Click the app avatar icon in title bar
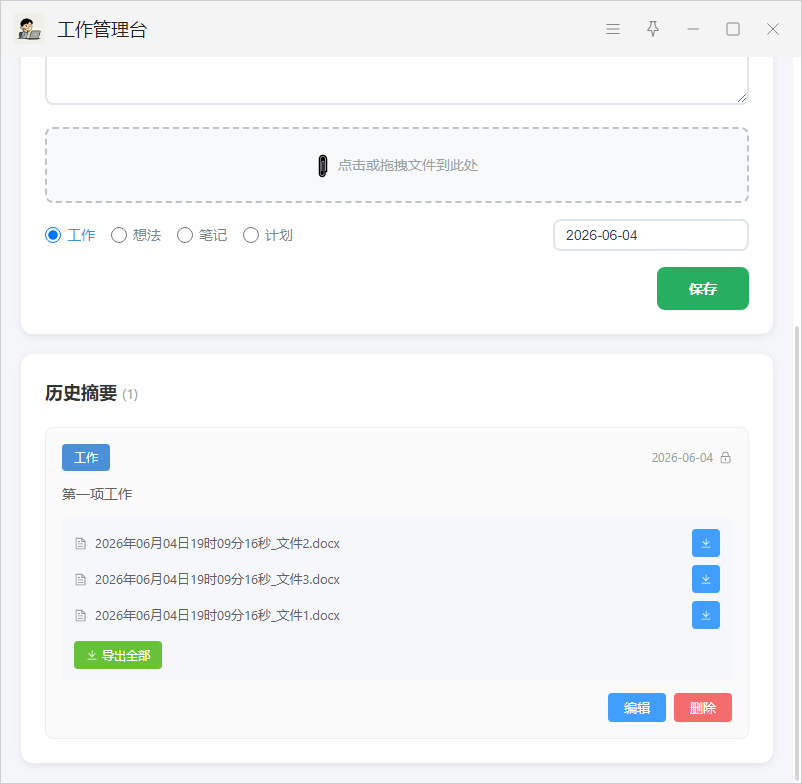This screenshot has width=802, height=784. point(29,29)
